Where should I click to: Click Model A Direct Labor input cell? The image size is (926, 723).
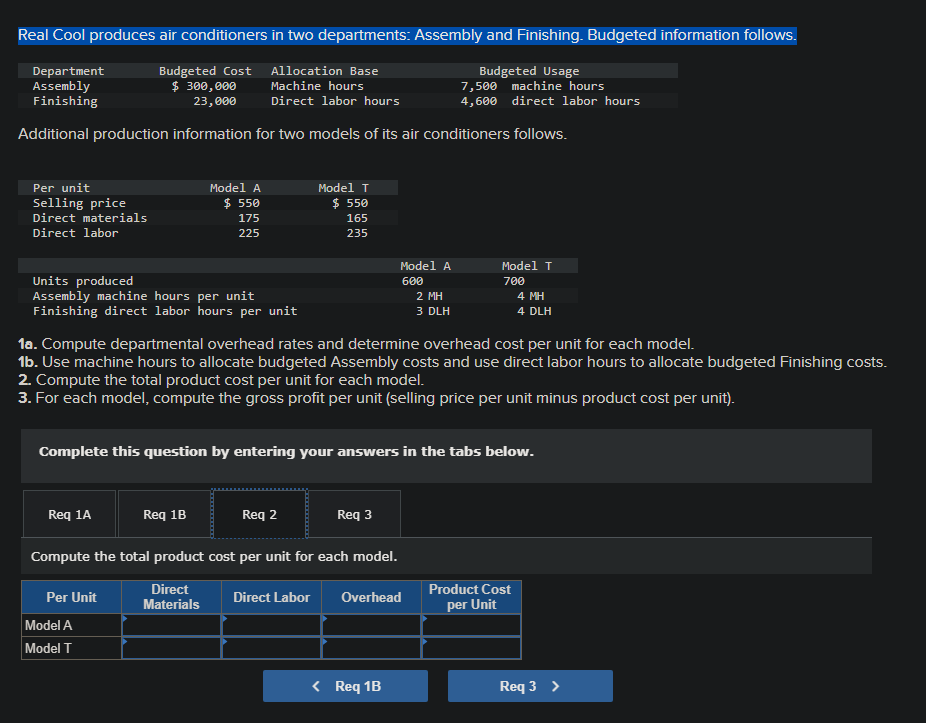click(272, 625)
